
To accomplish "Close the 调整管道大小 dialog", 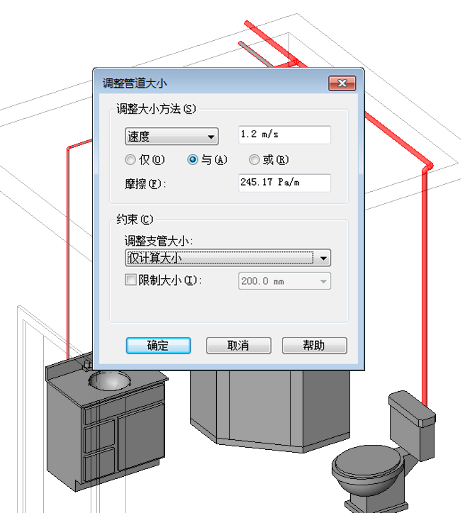I will [x=342, y=83].
